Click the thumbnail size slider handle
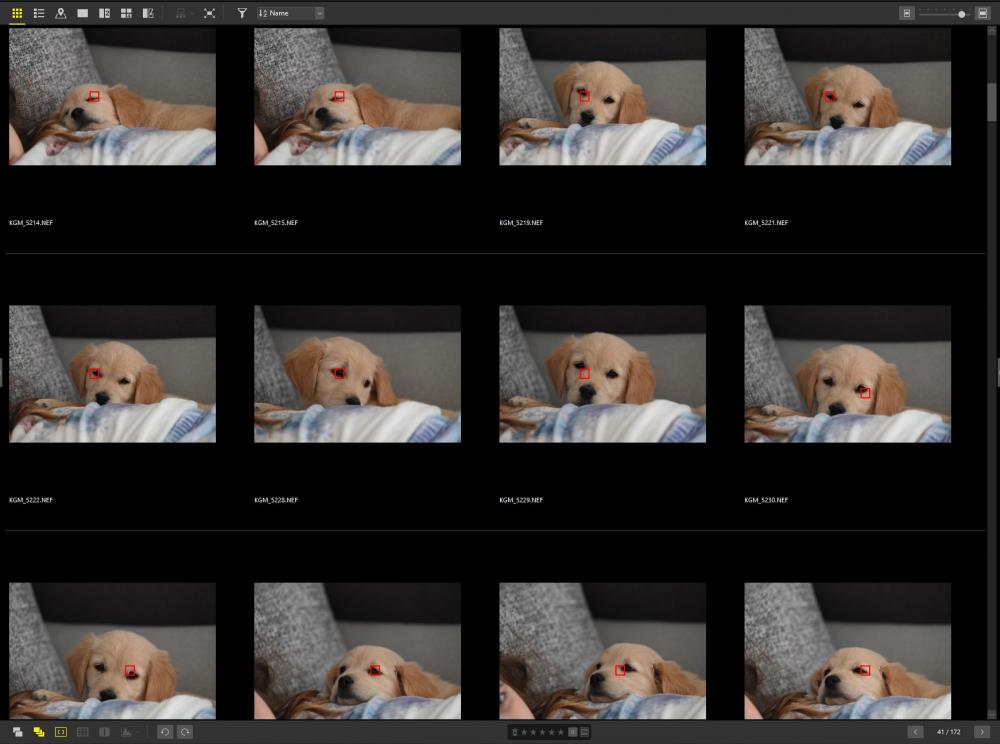 coord(962,14)
